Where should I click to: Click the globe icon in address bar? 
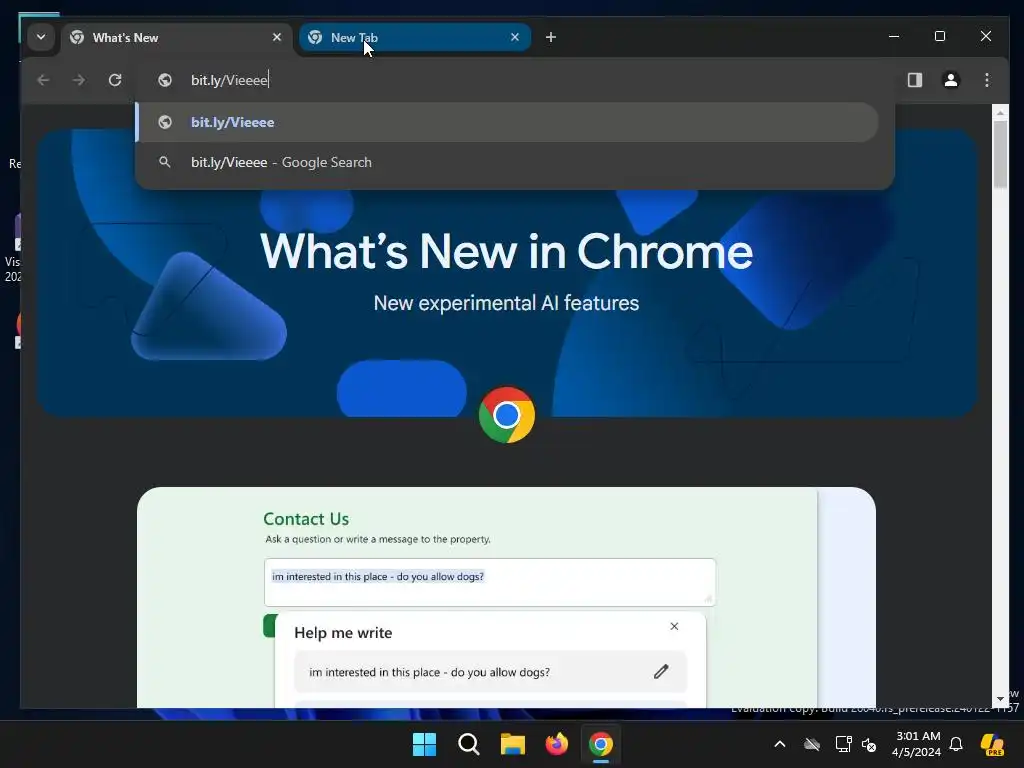[x=165, y=80]
